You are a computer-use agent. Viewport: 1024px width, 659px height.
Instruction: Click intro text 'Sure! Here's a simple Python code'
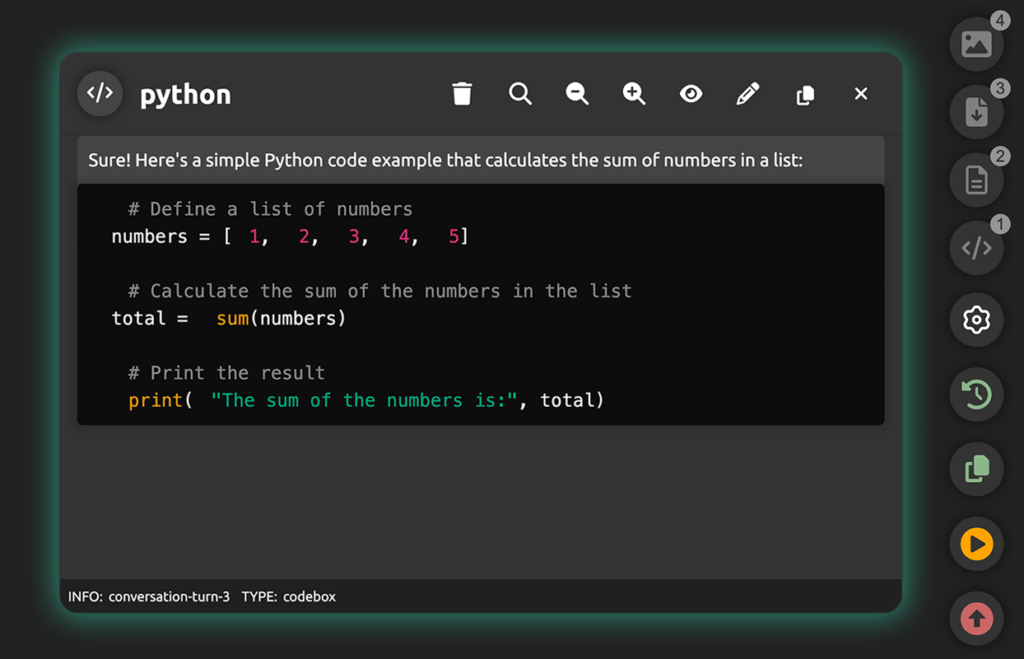pos(445,160)
